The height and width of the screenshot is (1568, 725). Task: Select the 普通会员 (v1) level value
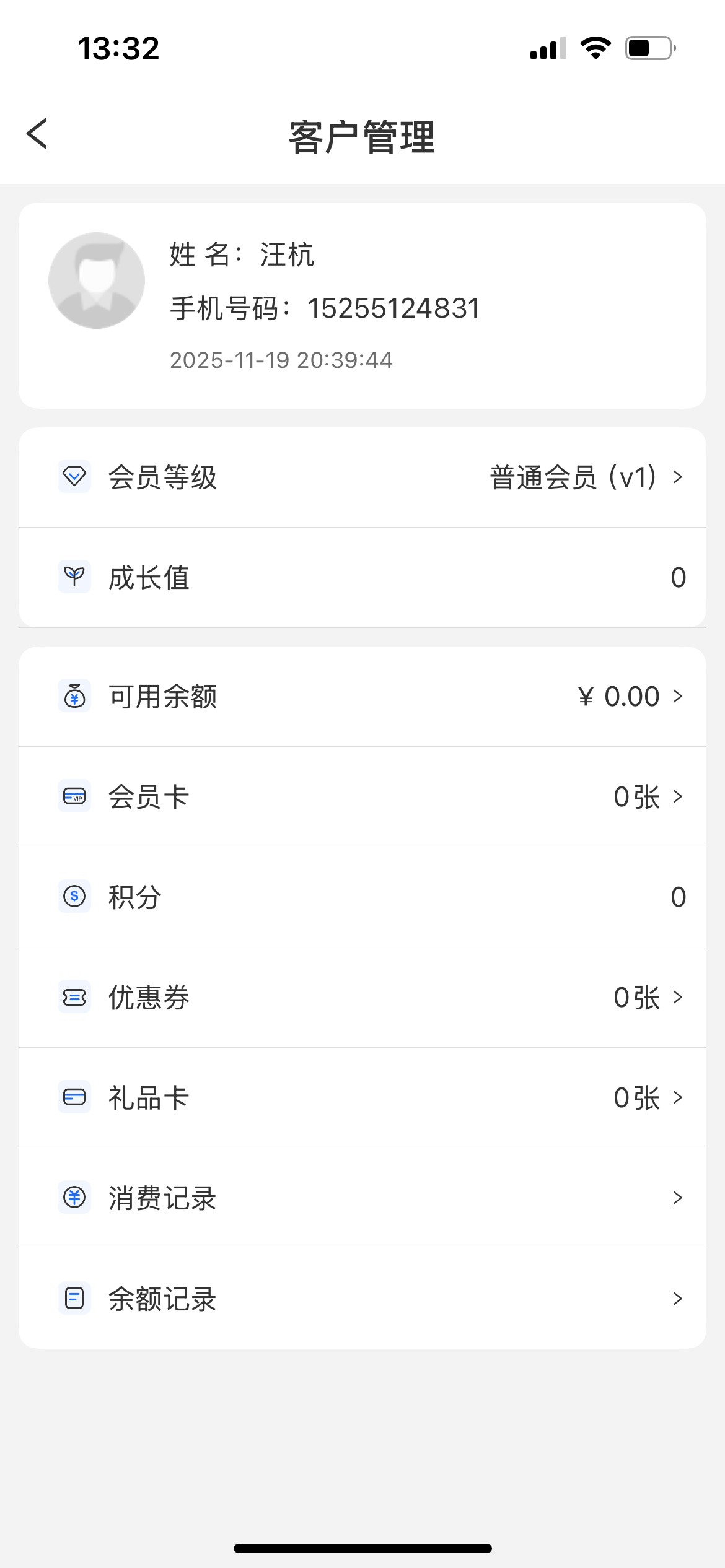tap(573, 477)
